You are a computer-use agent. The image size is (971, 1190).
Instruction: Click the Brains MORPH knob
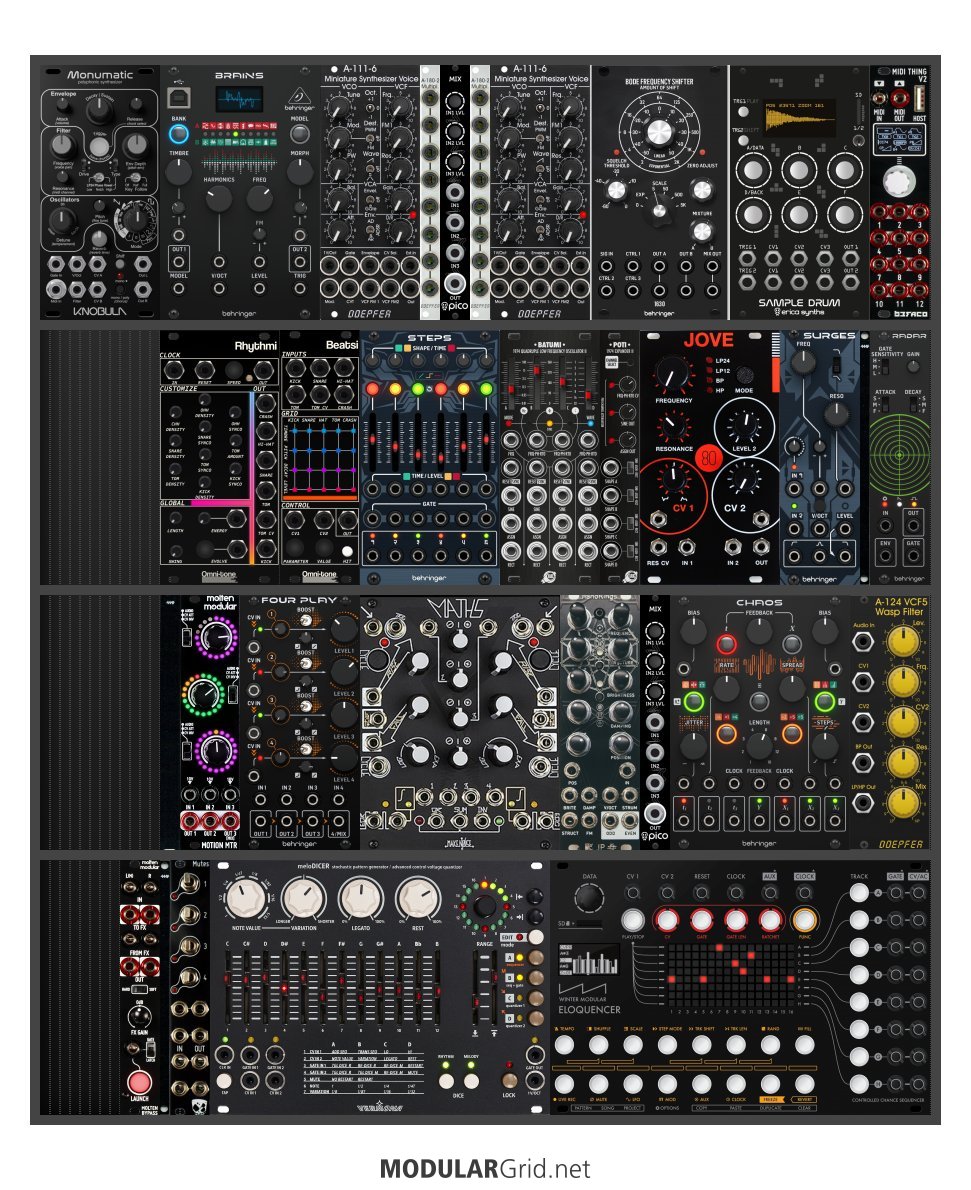coord(300,172)
